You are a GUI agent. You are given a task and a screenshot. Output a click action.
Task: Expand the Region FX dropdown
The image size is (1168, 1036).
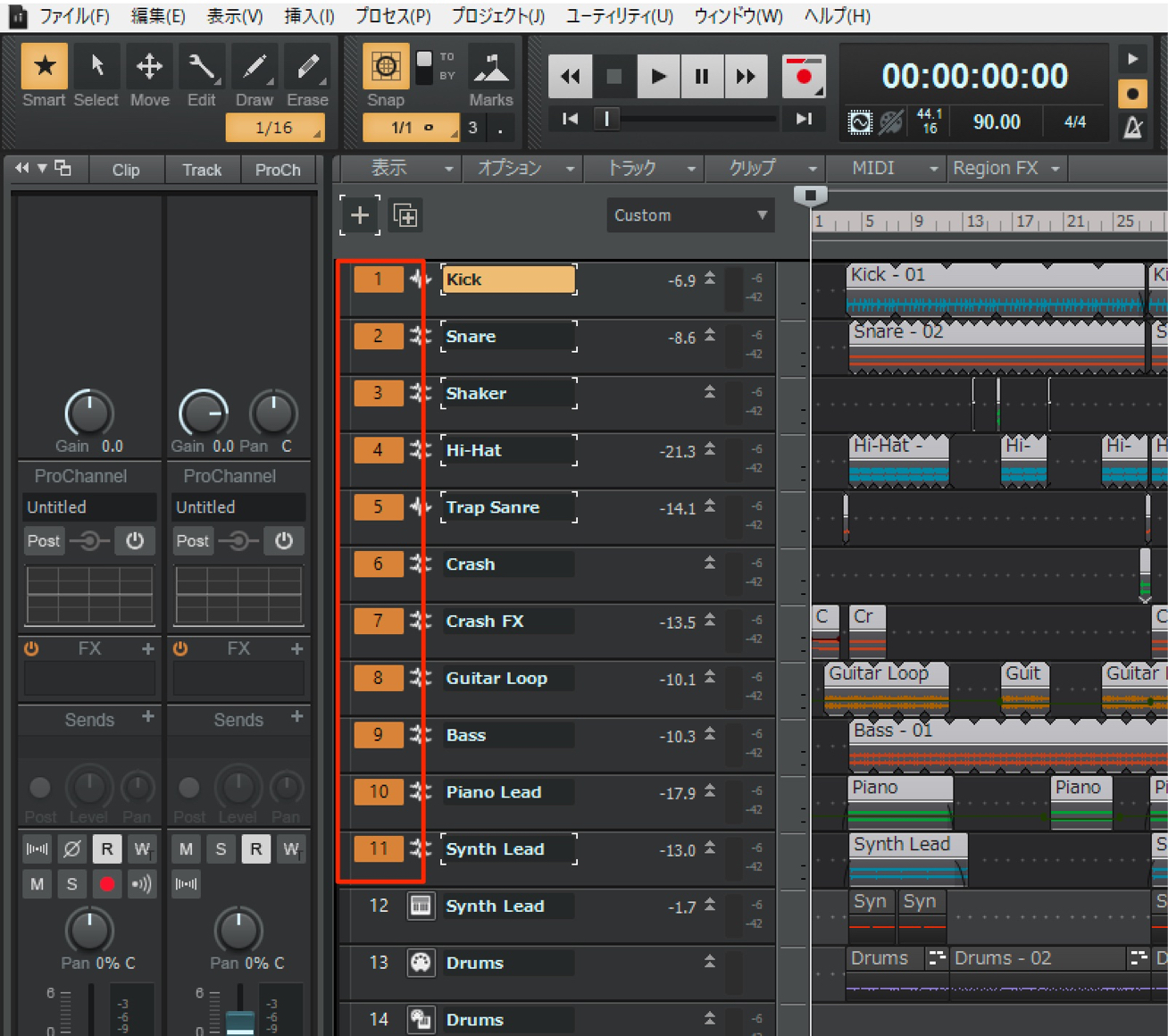pyautogui.click(x=1006, y=168)
